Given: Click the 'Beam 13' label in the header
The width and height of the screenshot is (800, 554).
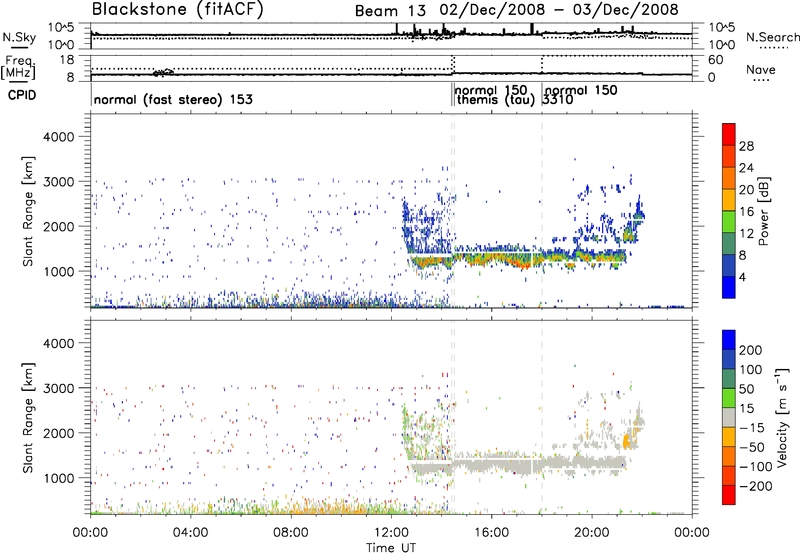Looking at the screenshot, I should (392, 10).
